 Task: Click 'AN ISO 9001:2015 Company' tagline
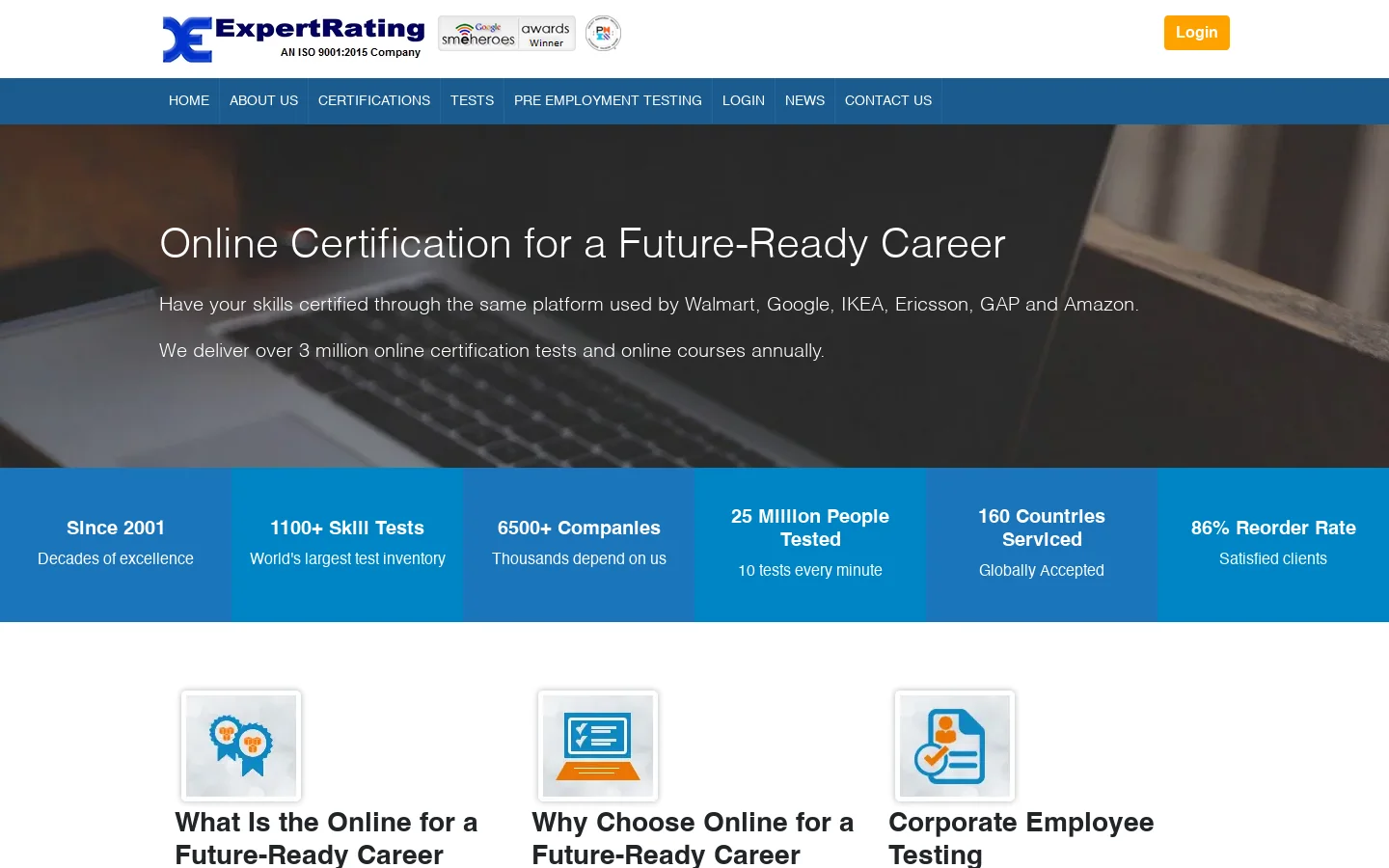pos(350,52)
